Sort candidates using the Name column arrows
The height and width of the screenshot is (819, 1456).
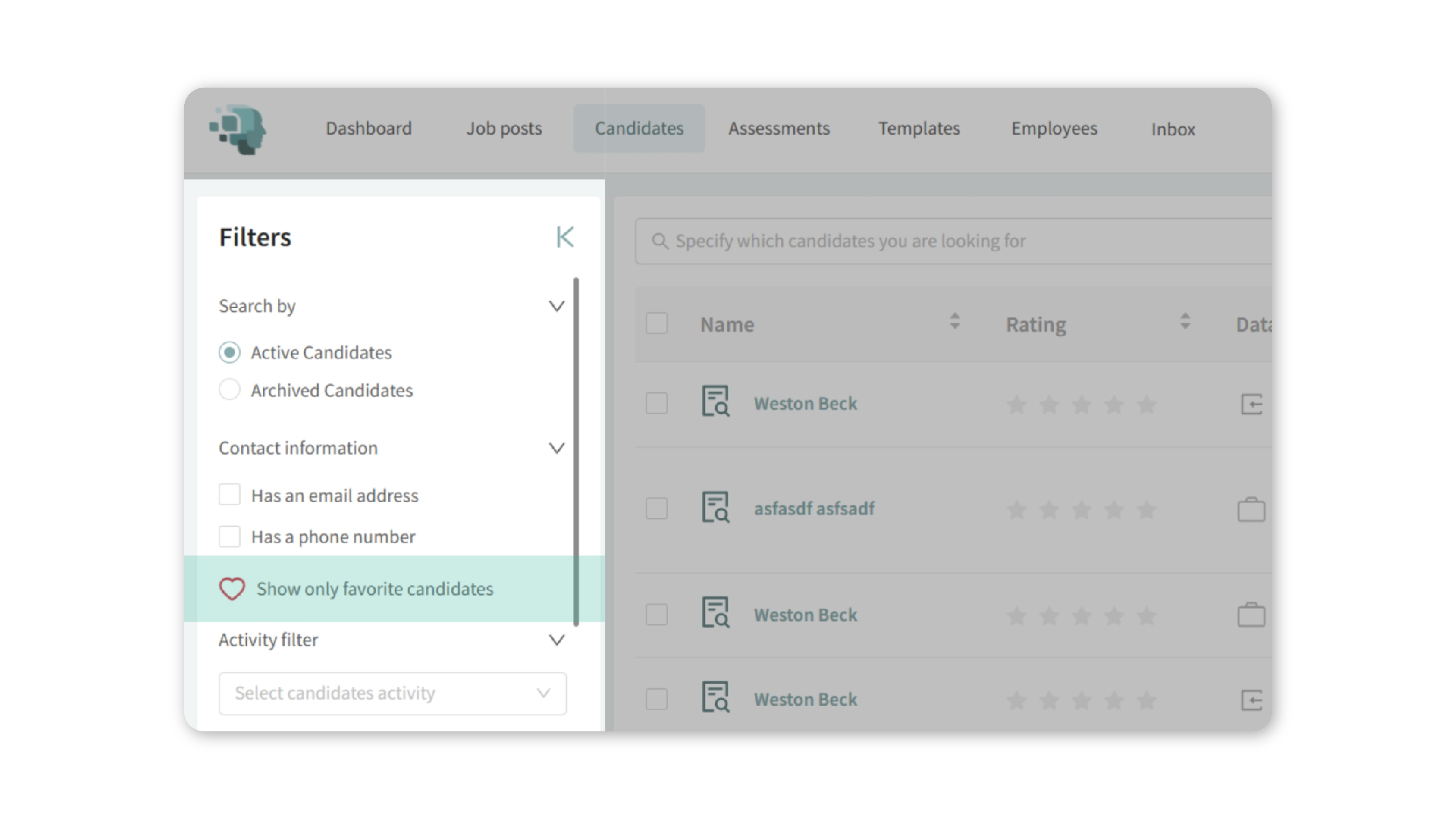[955, 321]
